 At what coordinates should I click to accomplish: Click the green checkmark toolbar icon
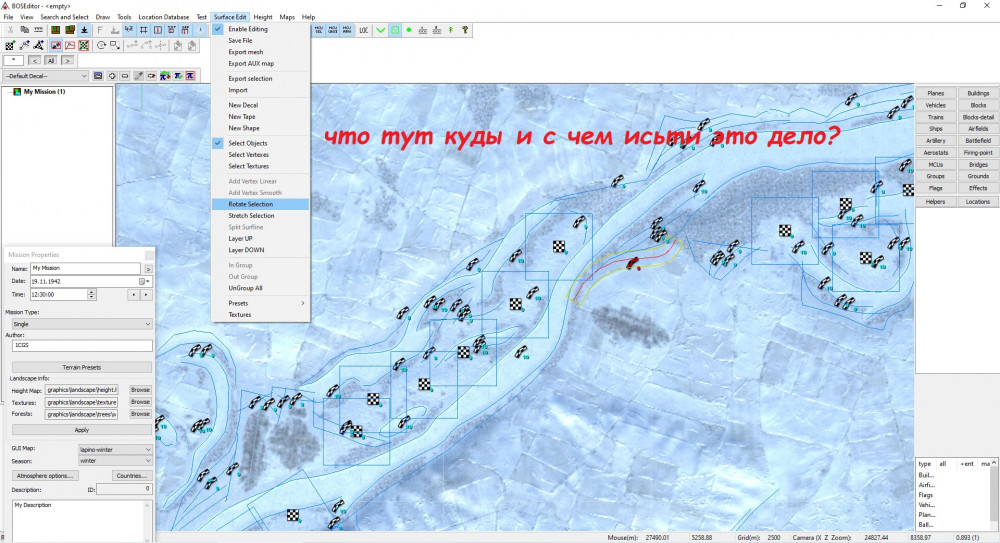(x=380, y=30)
